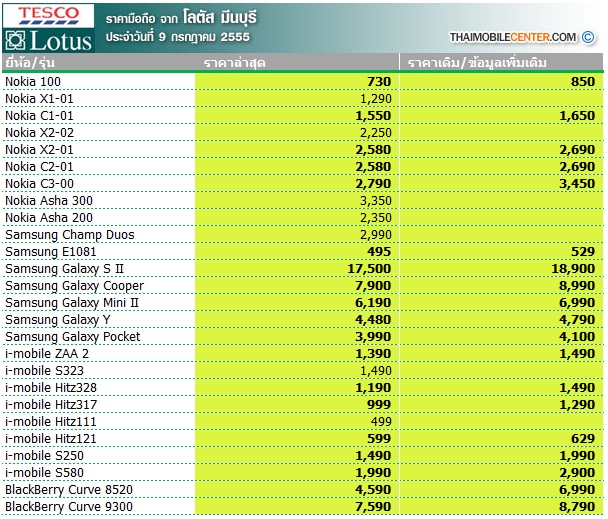Click i-mobile ZAA 2 latest price 1,390

click(373, 354)
